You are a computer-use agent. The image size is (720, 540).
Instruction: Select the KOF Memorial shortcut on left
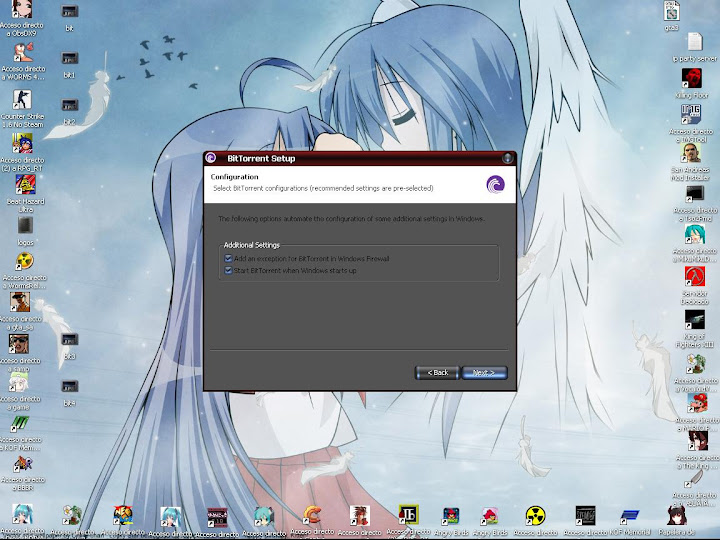tap(20, 424)
